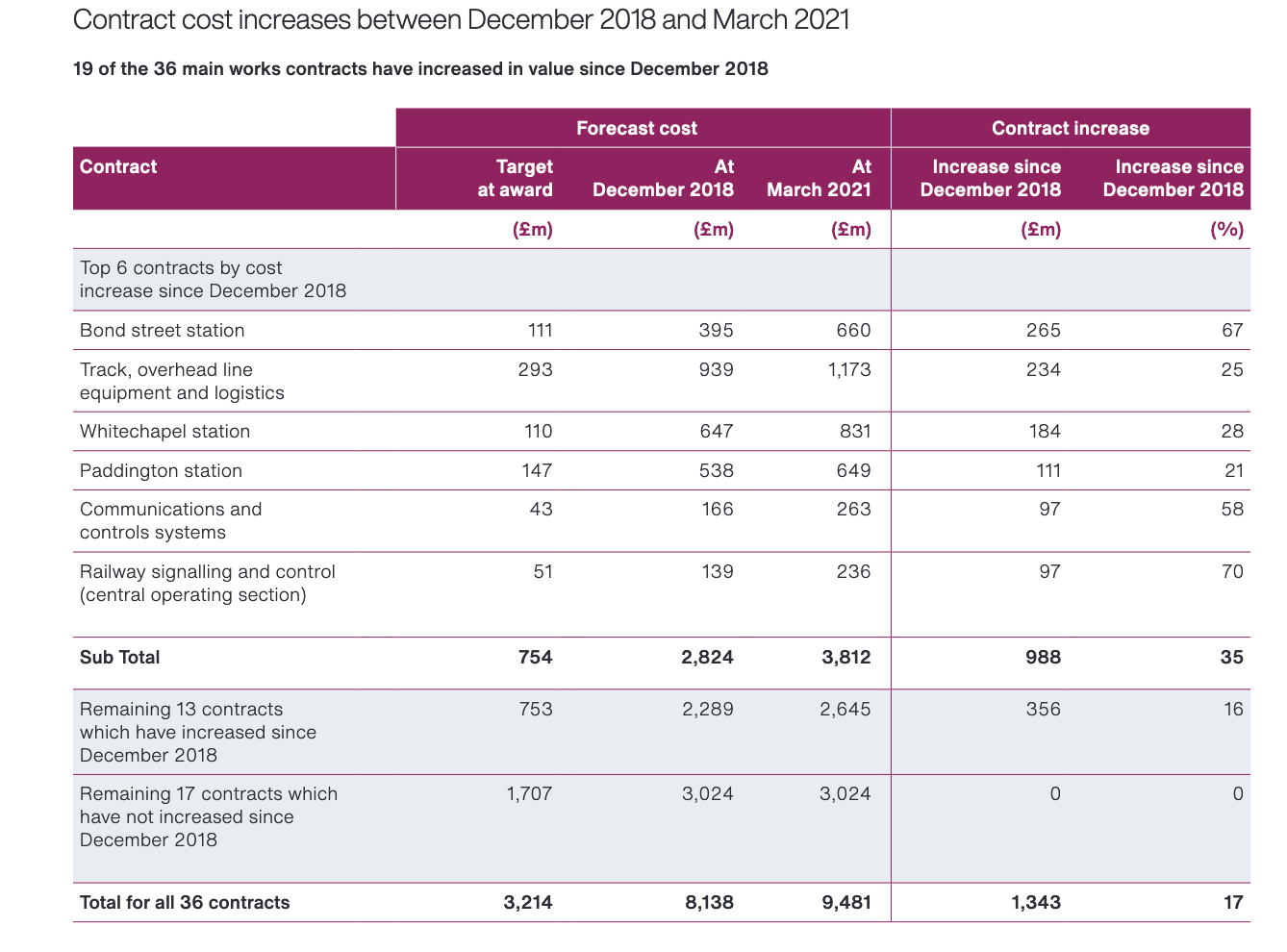1287x952 pixels.
Task: Select the 'Bond street station' row label
Action: click(x=163, y=330)
